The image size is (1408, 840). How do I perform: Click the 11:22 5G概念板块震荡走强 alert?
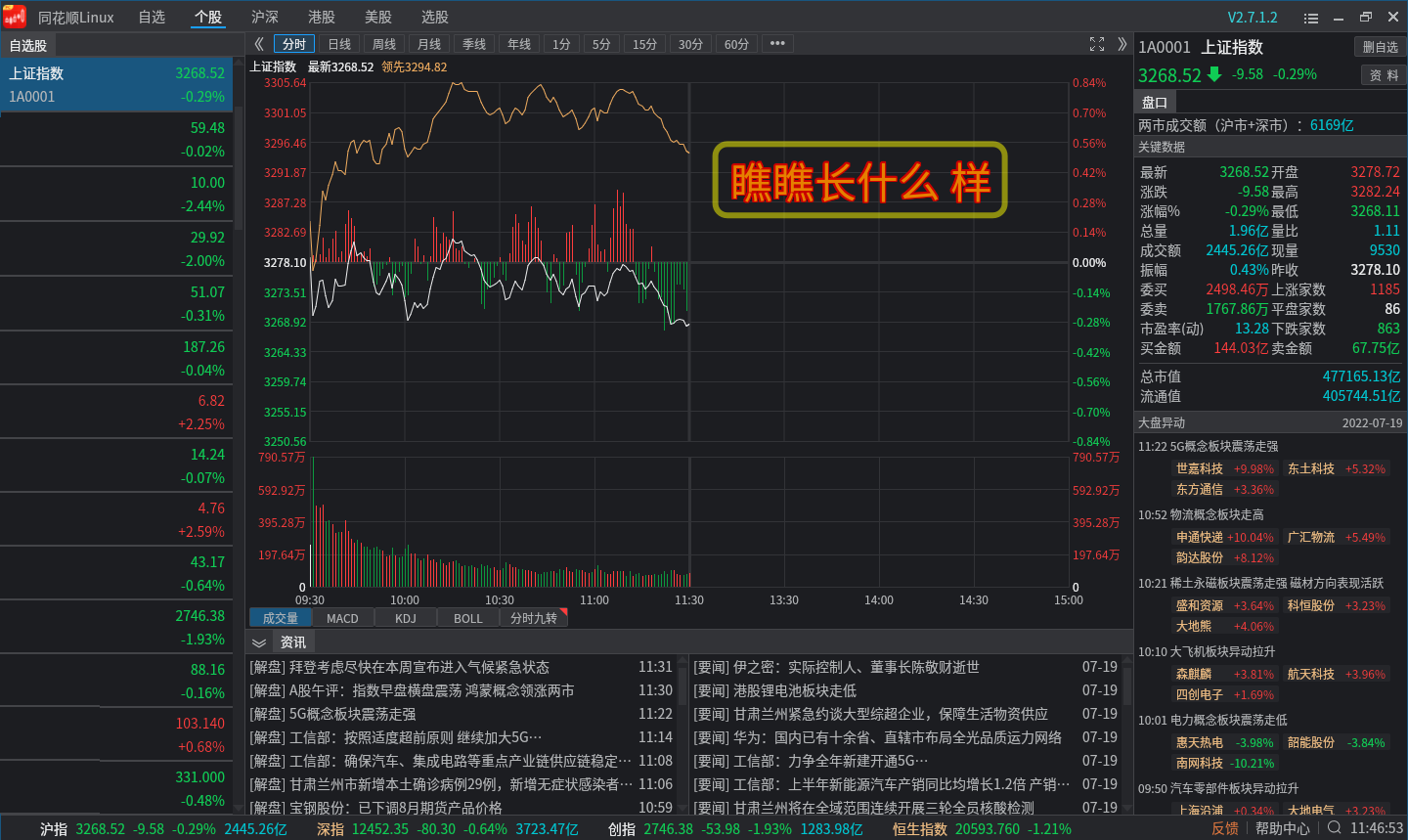click(x=1209, y=447)
